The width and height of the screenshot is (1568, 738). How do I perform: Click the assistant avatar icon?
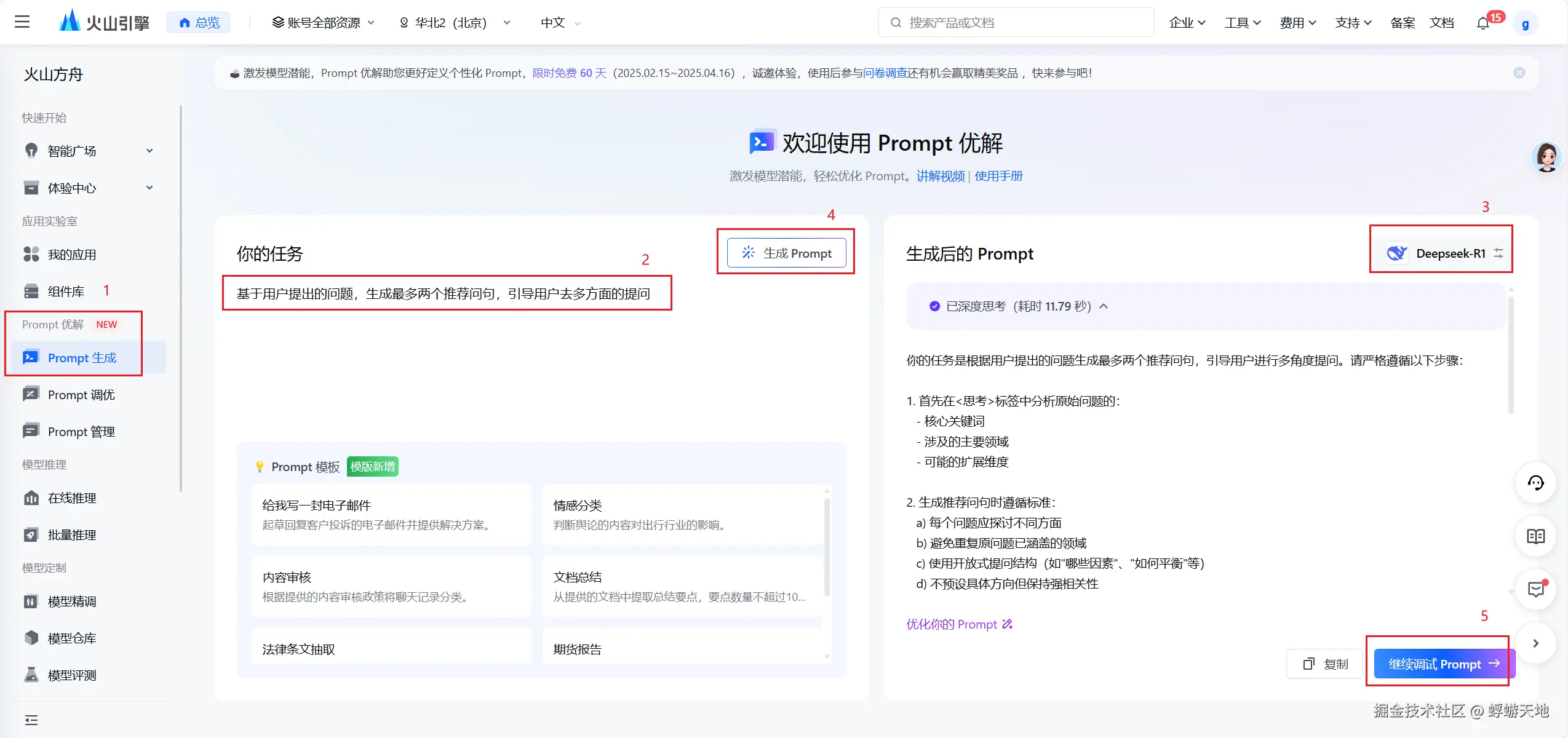1546,157
